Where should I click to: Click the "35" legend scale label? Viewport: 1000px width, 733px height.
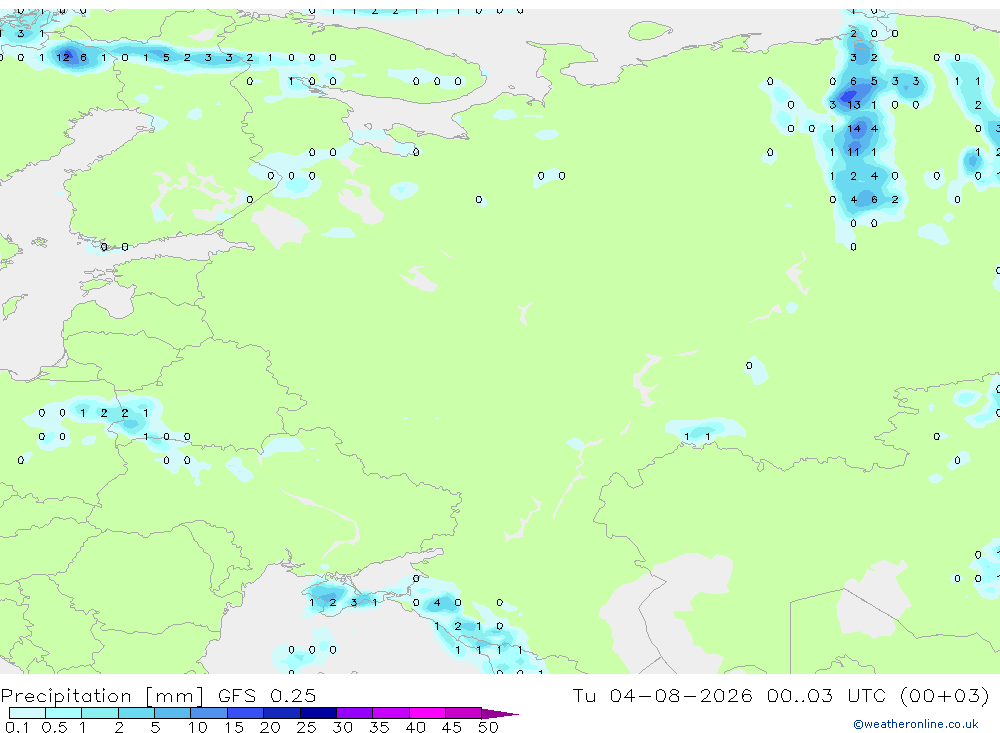click(x=379, y=727)
